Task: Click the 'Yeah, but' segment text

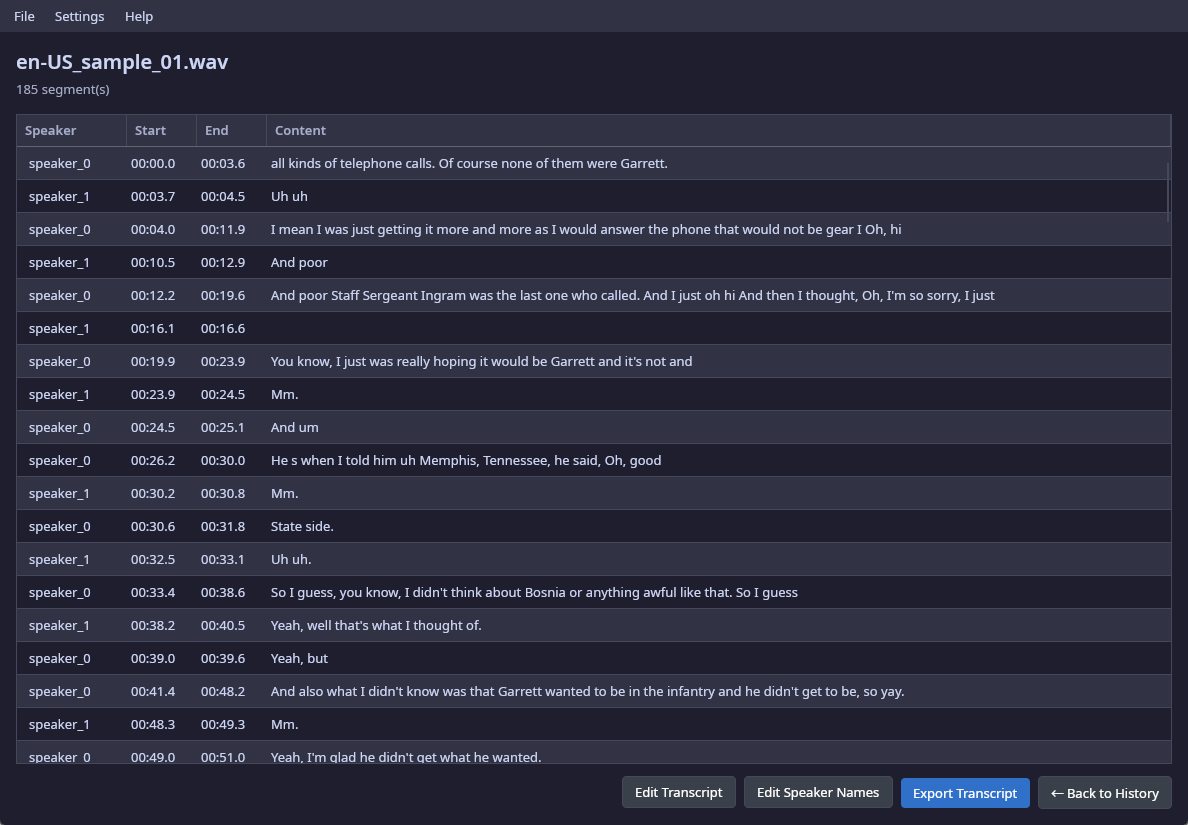Action: 299,658
